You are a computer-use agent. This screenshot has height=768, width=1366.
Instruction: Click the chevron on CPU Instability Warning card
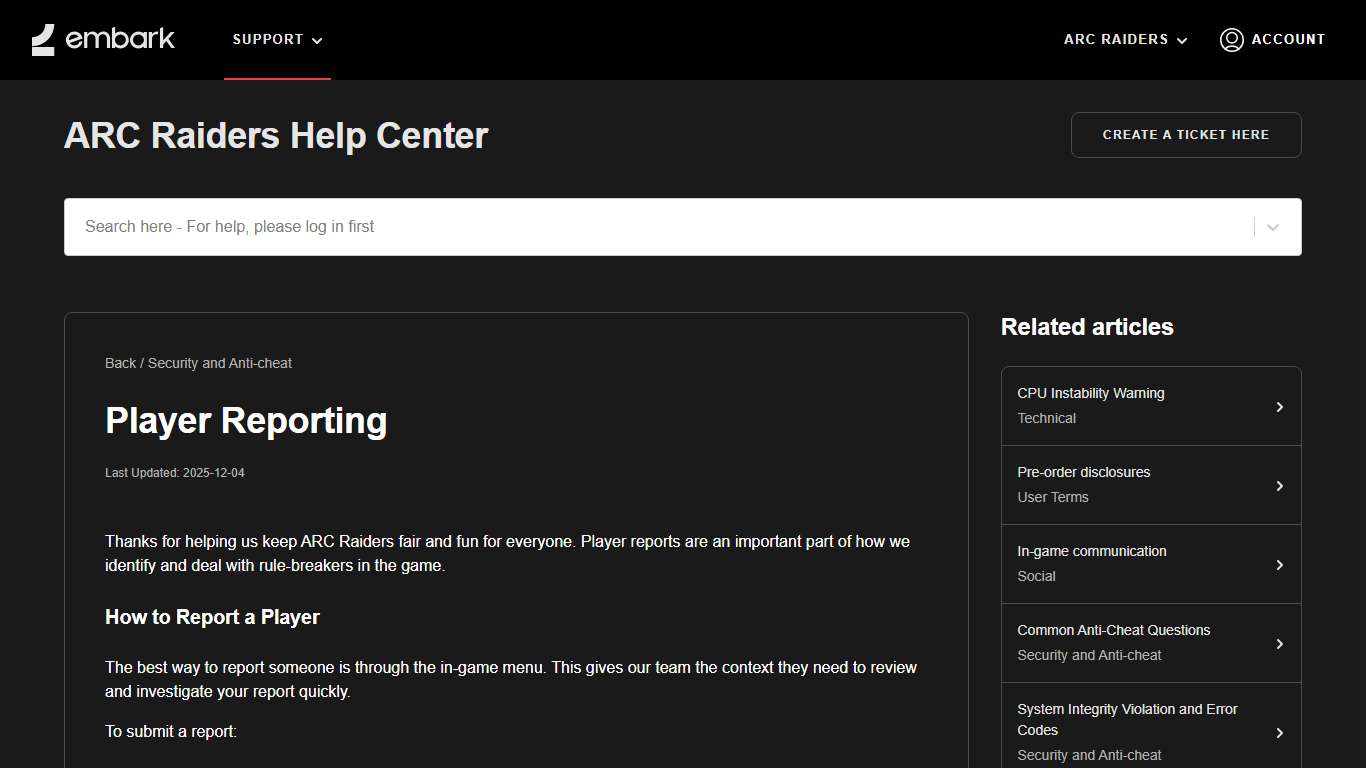[1280, 406]
